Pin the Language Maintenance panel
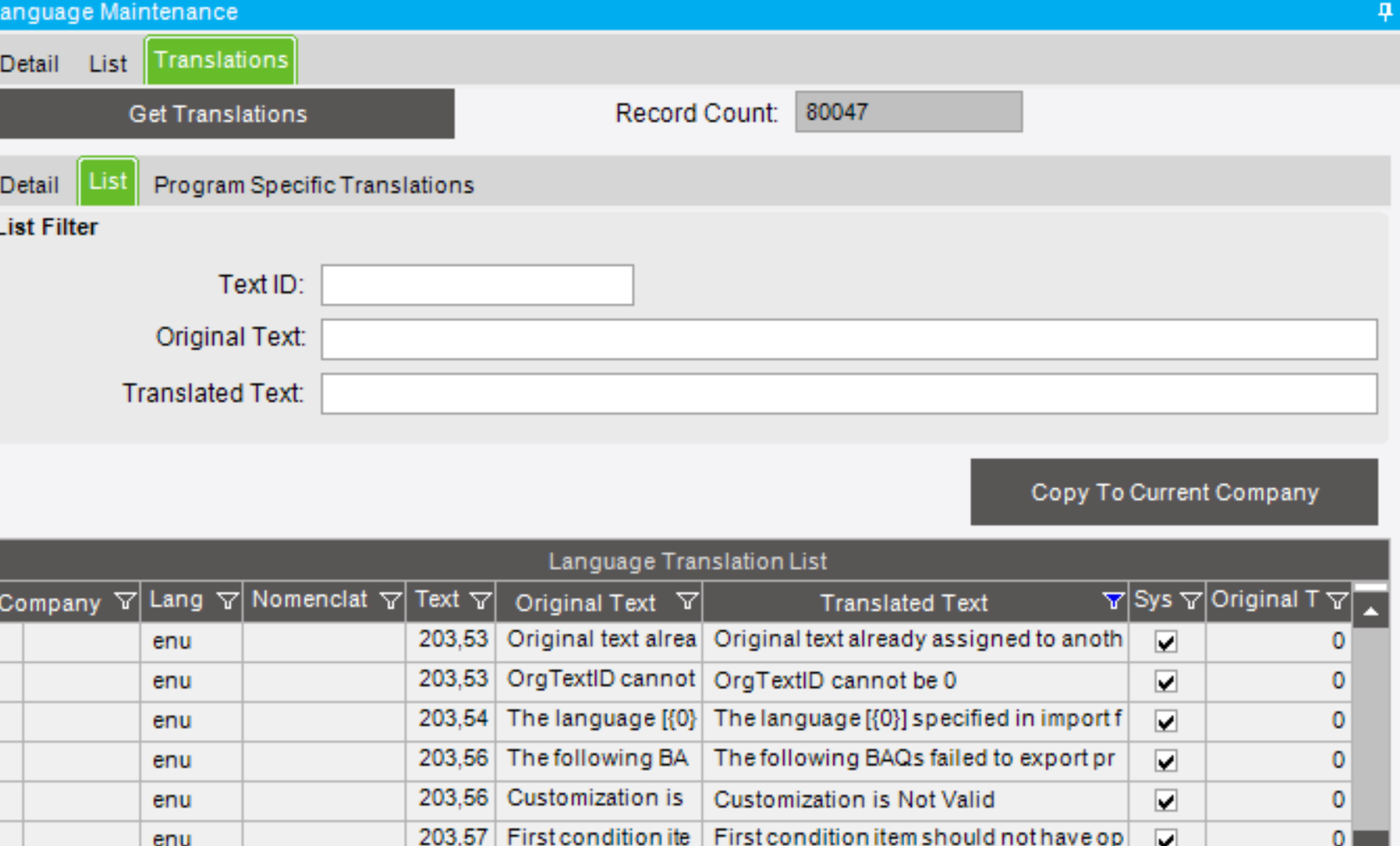The width and height of the screenshot is (1400, 846). [x=1384, y=12]
